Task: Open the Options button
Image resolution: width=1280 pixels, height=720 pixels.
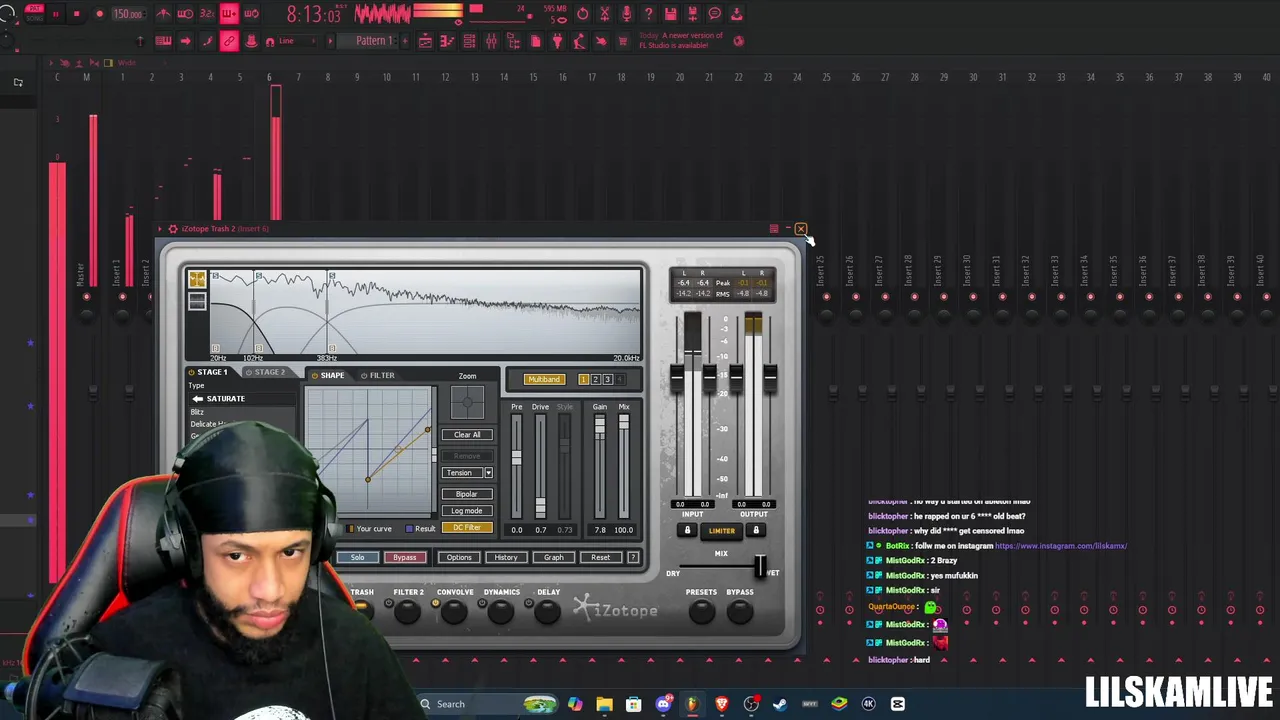Action: (459, 557)
